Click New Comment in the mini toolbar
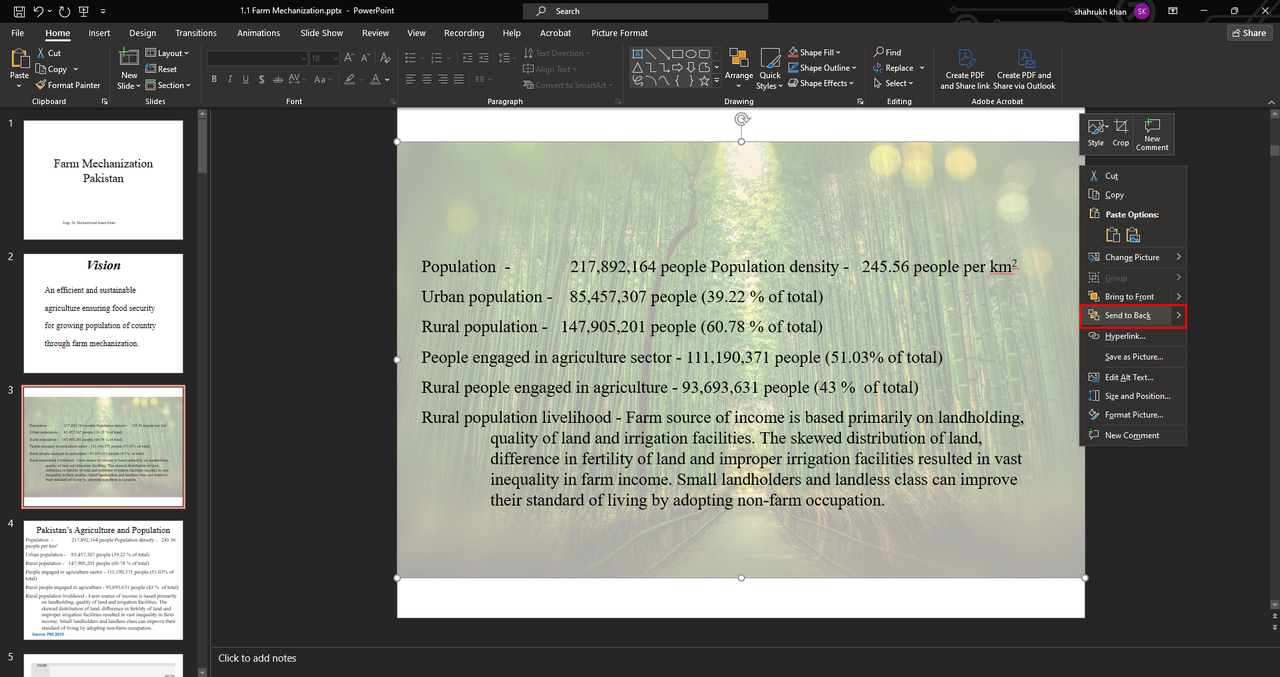The height and width of the screenshot is (677, 1280). [x=1152, y=132]
